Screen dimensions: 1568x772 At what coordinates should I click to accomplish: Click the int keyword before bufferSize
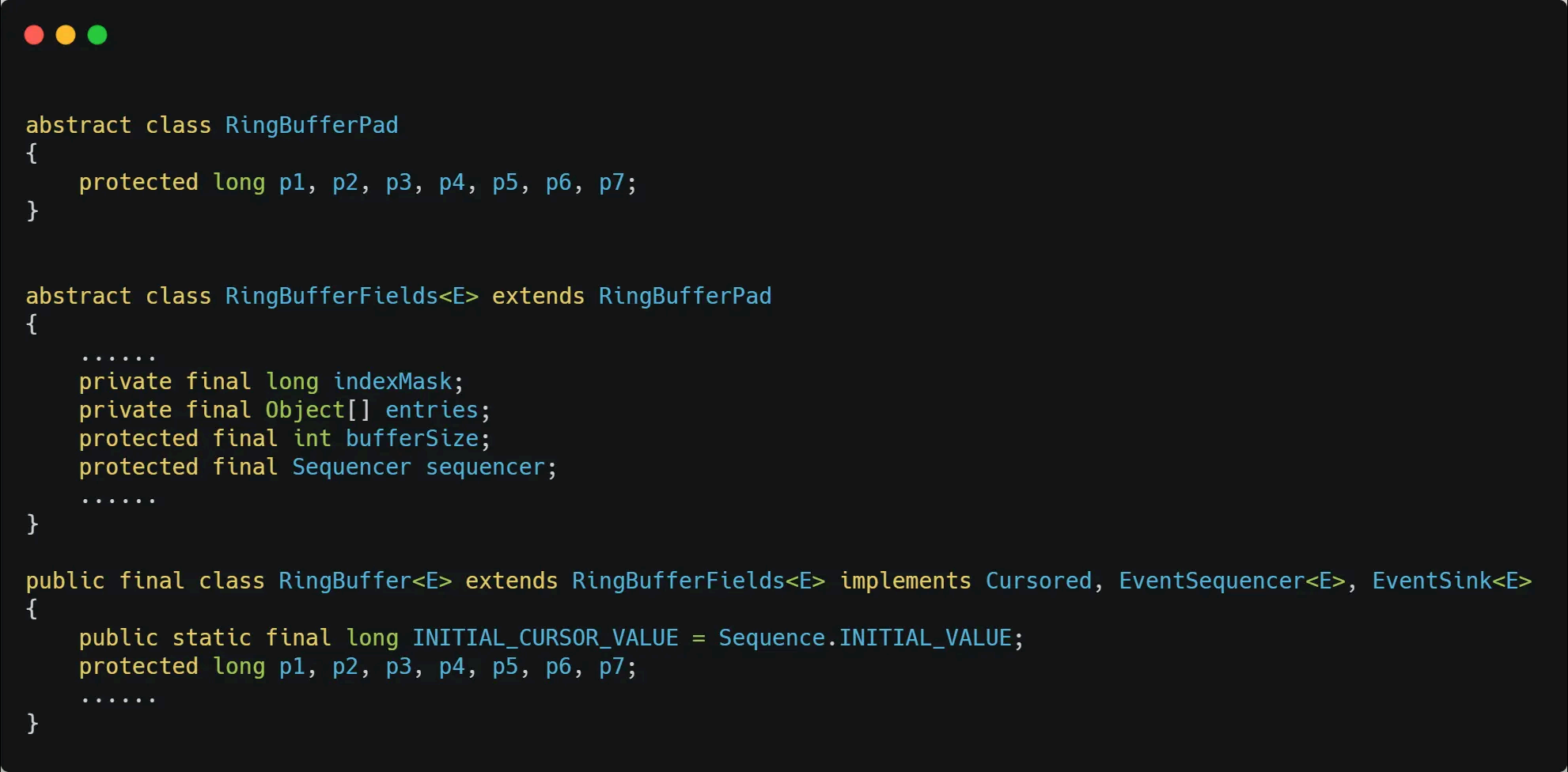312,438
